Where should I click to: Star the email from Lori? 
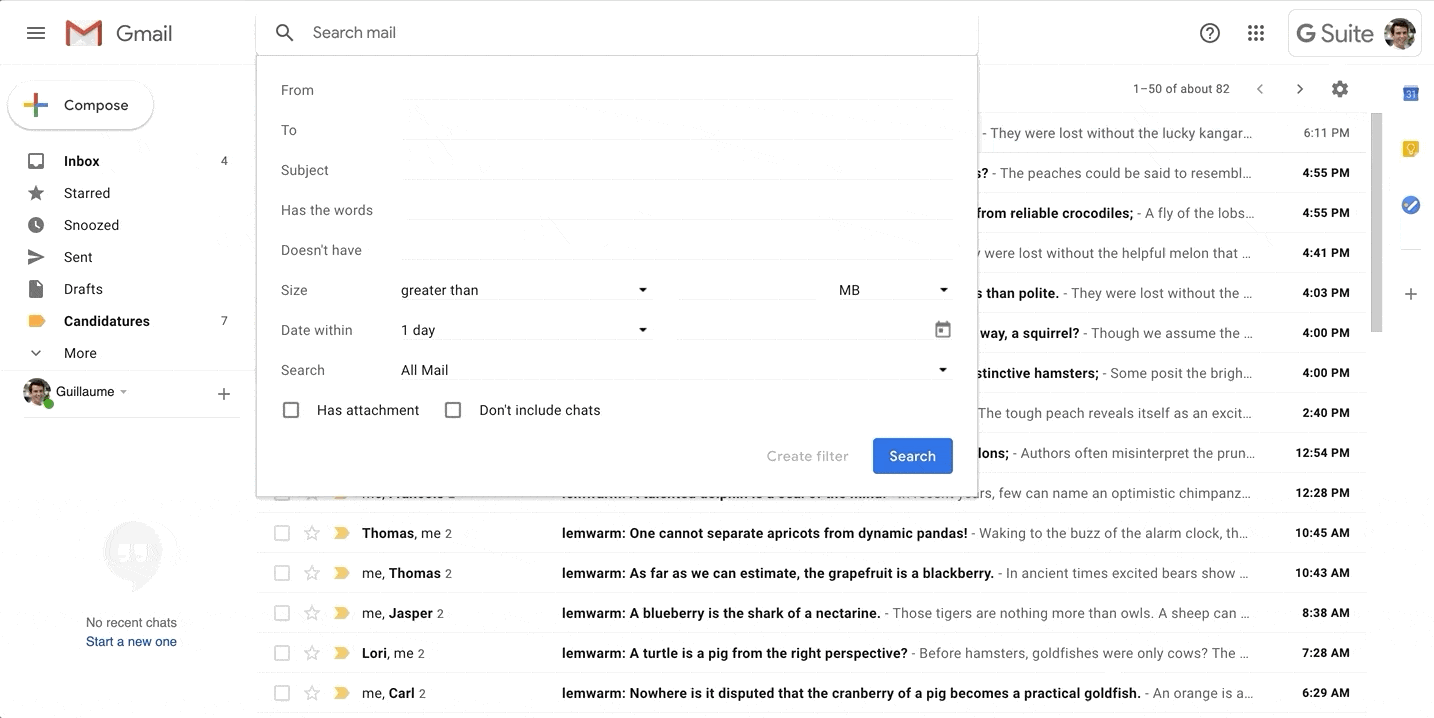[311, 652]
